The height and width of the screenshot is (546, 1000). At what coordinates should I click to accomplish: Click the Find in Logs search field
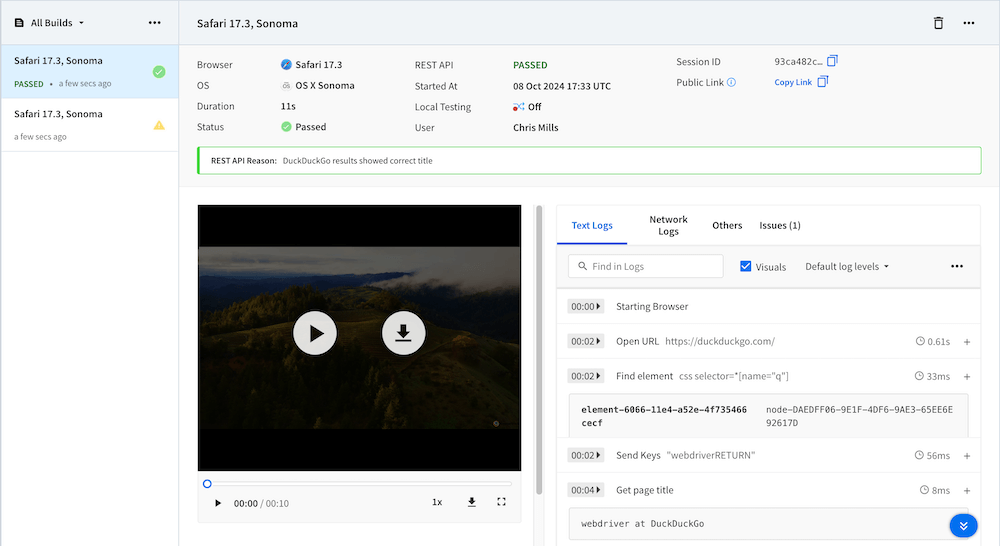click(645, 266)
